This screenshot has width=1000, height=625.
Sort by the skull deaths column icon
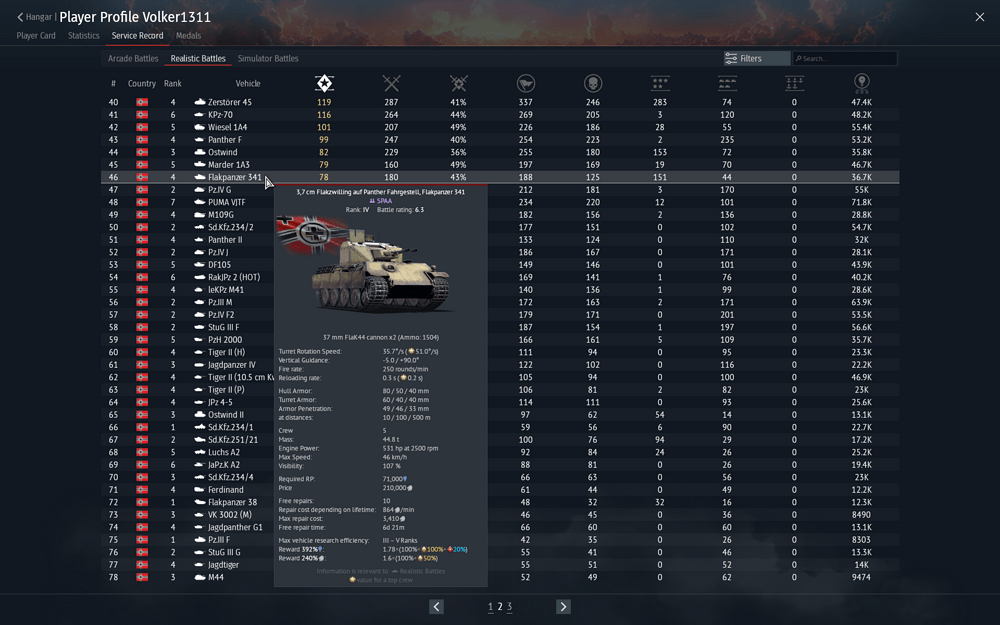tap(592, 83)
